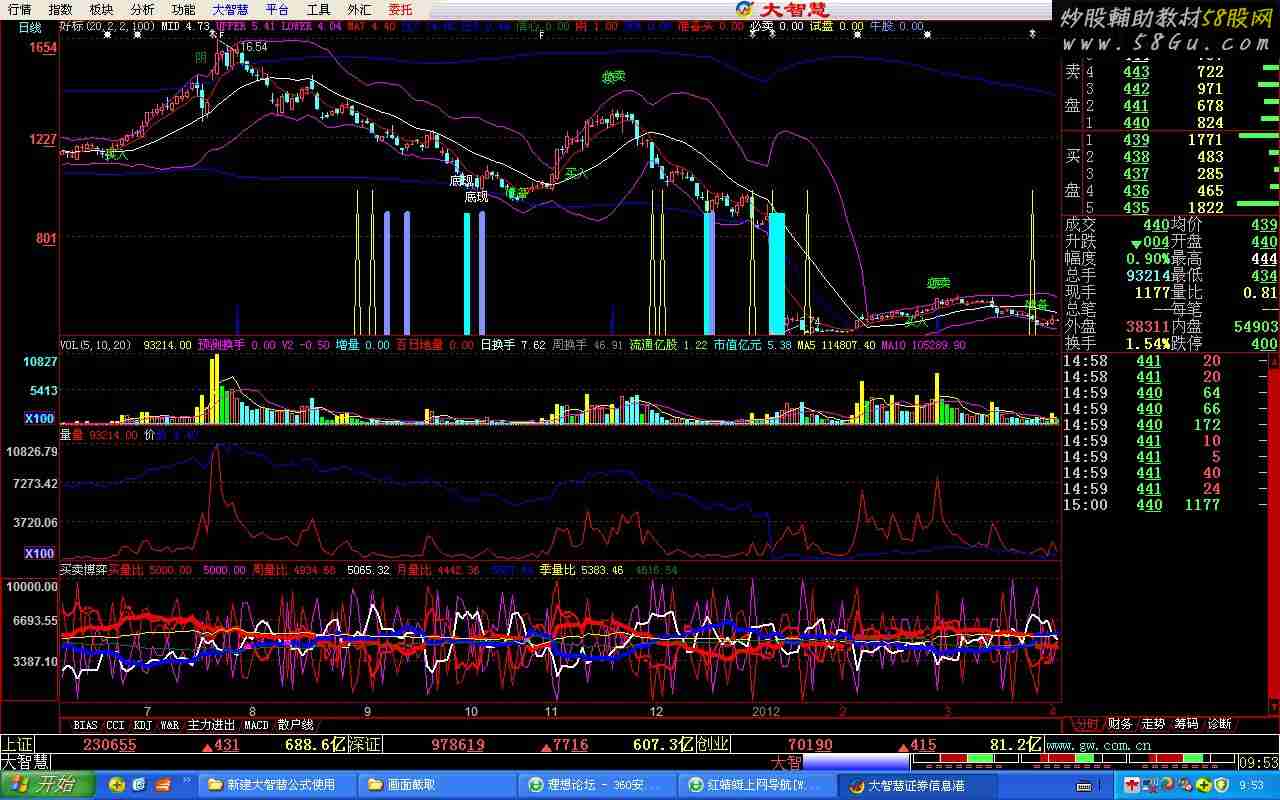Select the BIAS indicator tab
The height and width of the screenshot is (800, 1280).
point(86,725)
